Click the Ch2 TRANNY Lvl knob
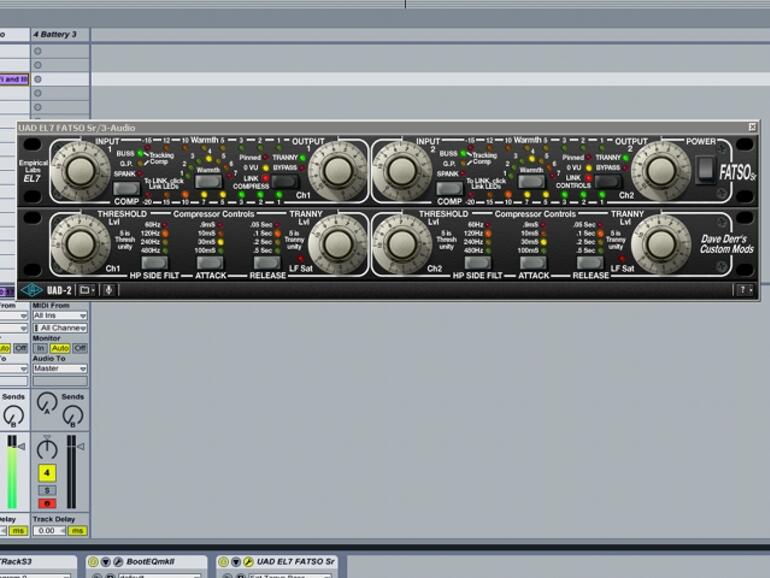The width and height of the screenshot is (770, 578). 661,244
